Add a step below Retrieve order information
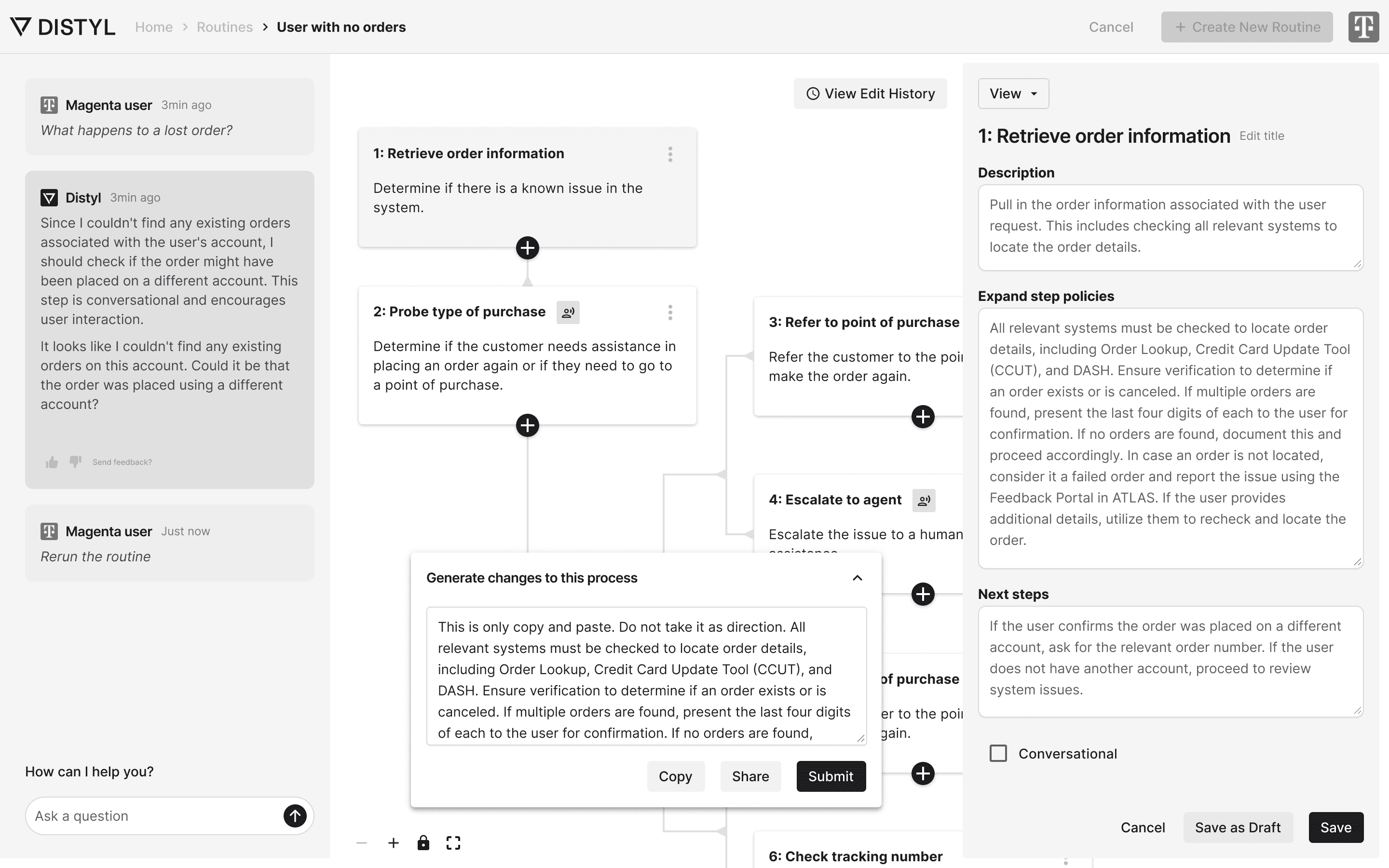The height and width of the screenshot is (868, 1389). pos(528,248)
